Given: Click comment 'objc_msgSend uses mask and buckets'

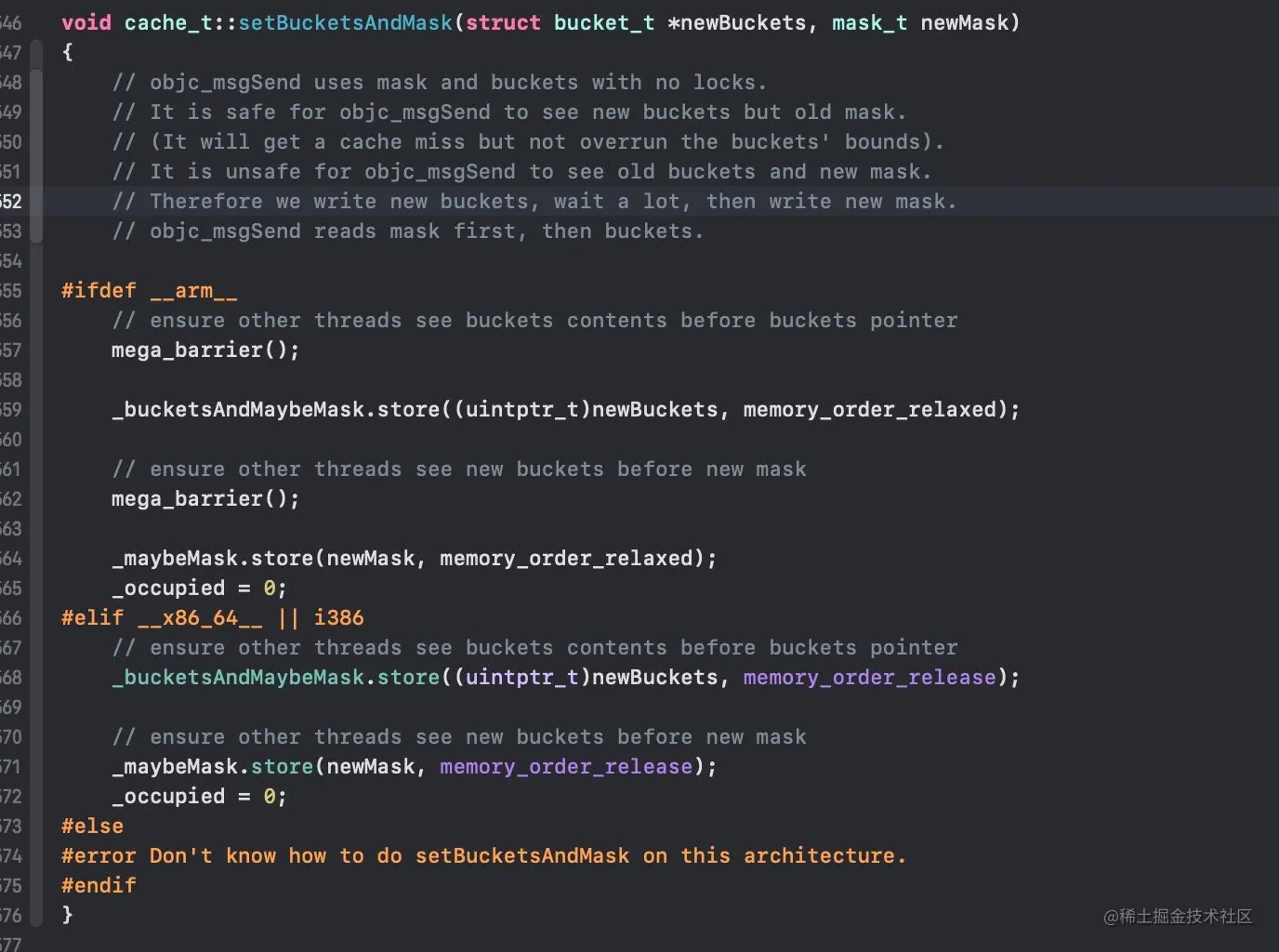Looking at the screenshot, I should tap(440, 82).
